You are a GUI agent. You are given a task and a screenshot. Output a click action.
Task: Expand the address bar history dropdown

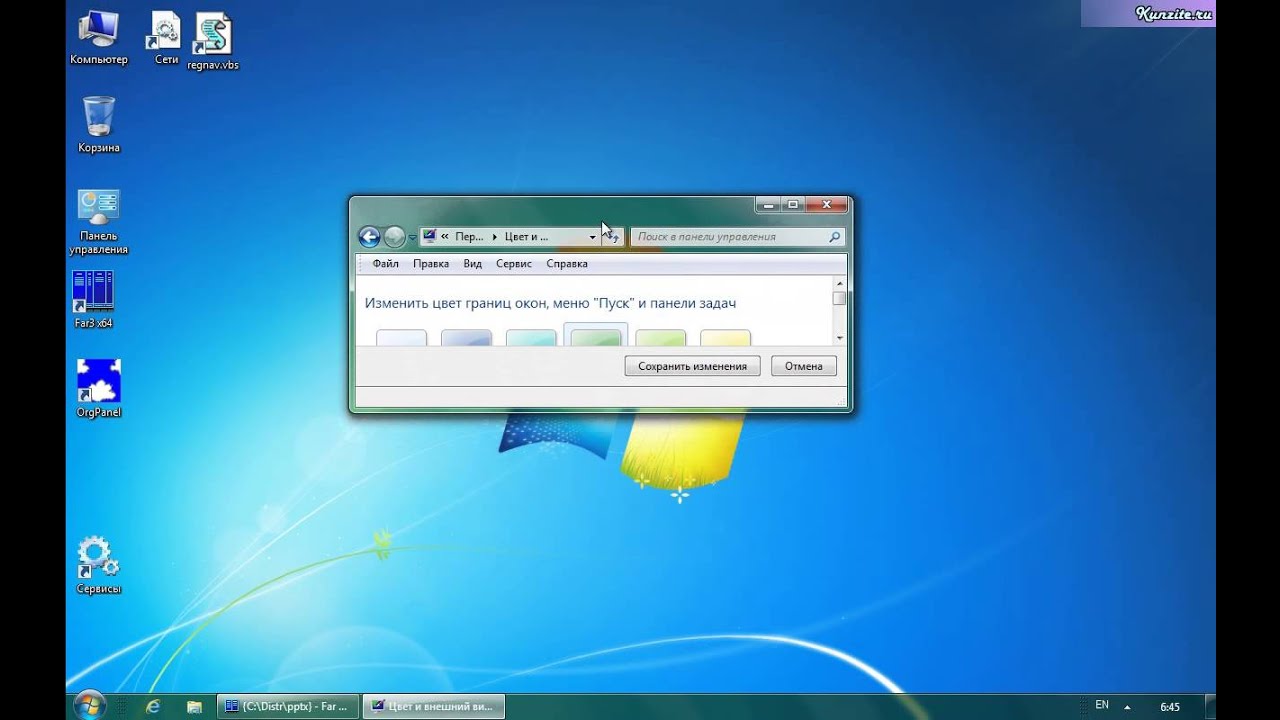[x=592, y=237]
